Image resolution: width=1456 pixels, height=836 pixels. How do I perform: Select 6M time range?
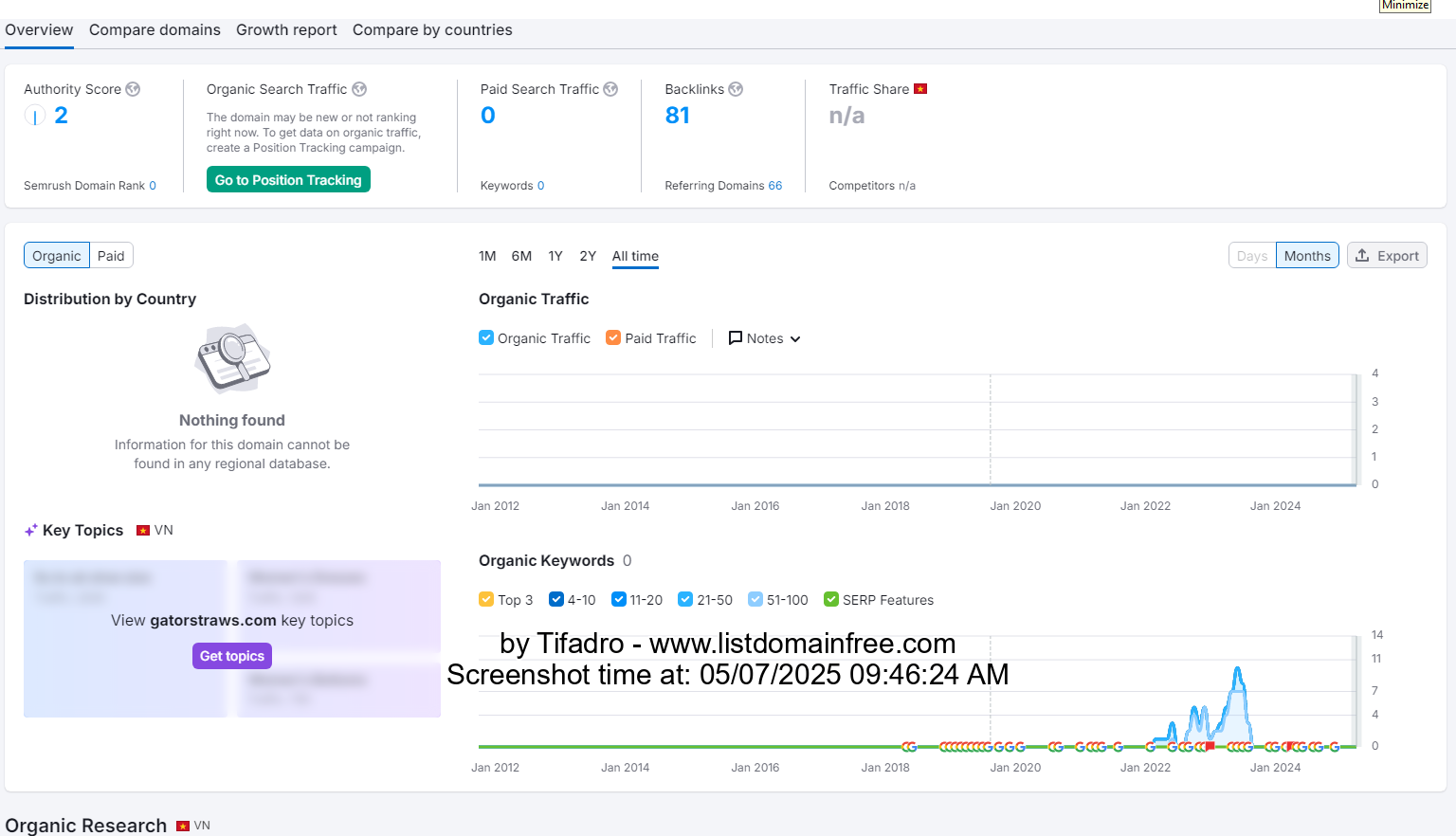pos(521,256)
